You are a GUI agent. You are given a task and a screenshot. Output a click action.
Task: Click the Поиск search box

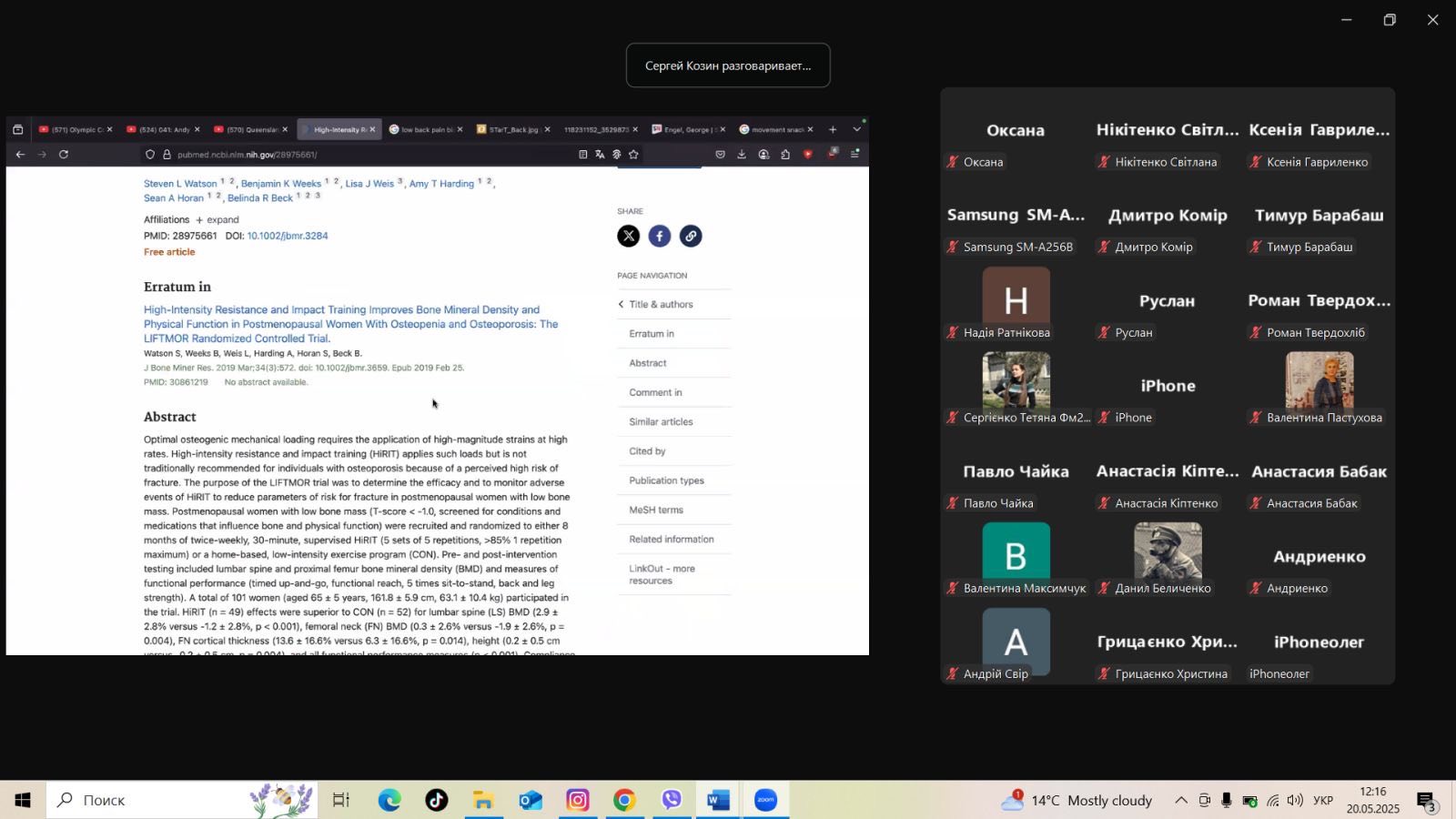coord(182,800)
